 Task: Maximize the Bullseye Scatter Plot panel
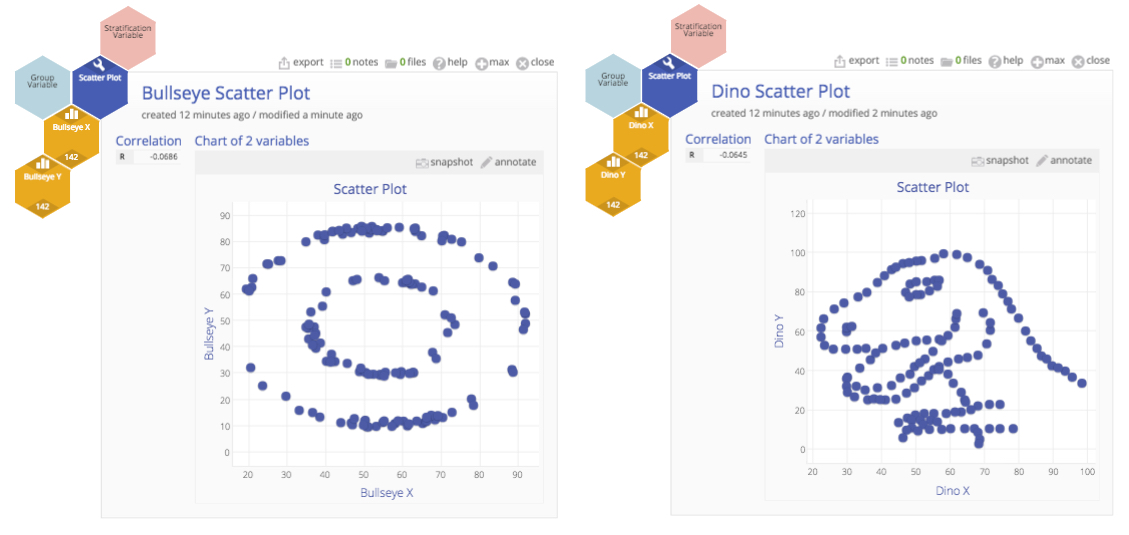pyautogui.click(x=492, y=63)
